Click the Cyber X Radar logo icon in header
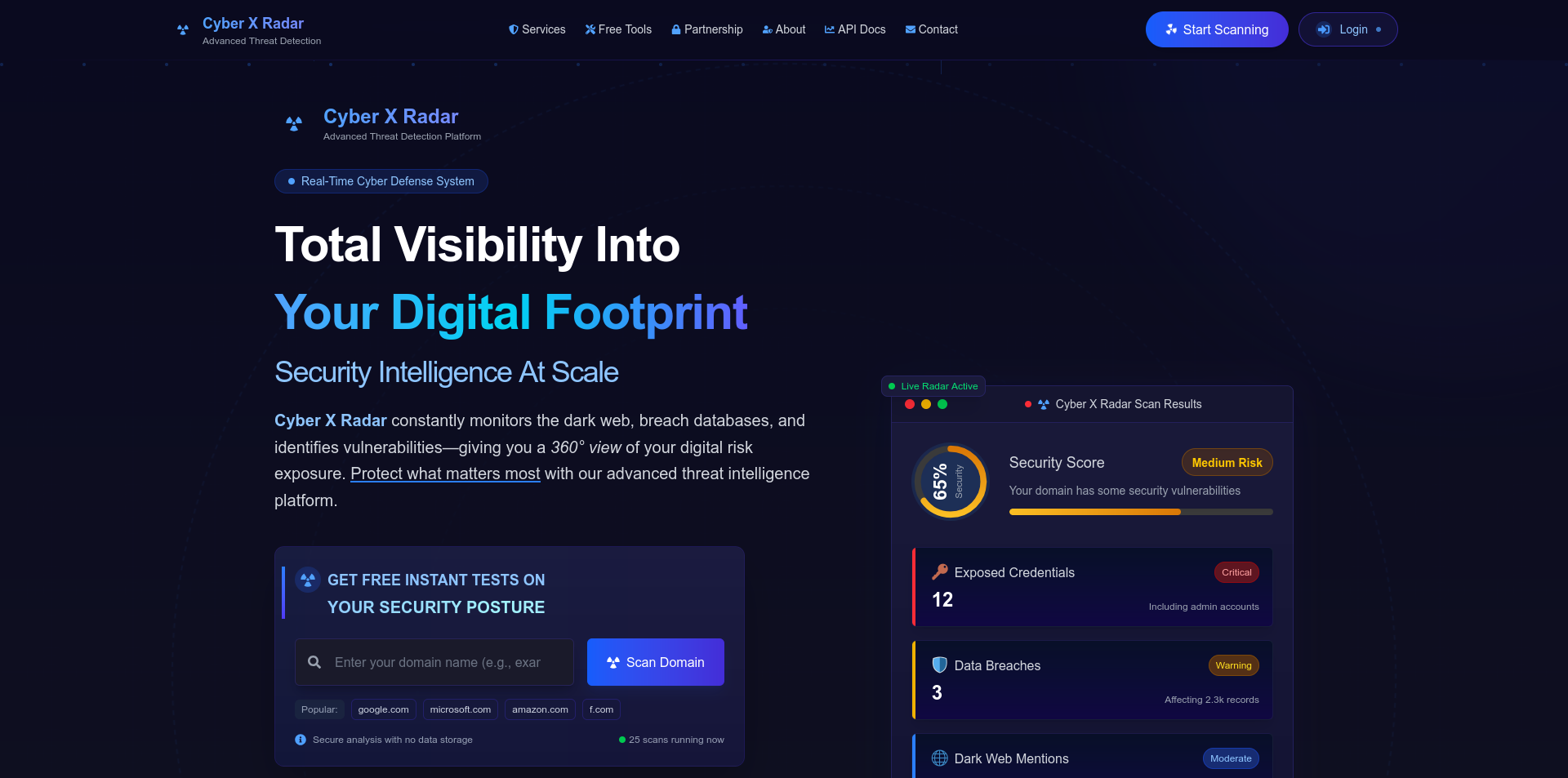The width and height of the screenshot is (1568, 778). [x=181, y=29]
